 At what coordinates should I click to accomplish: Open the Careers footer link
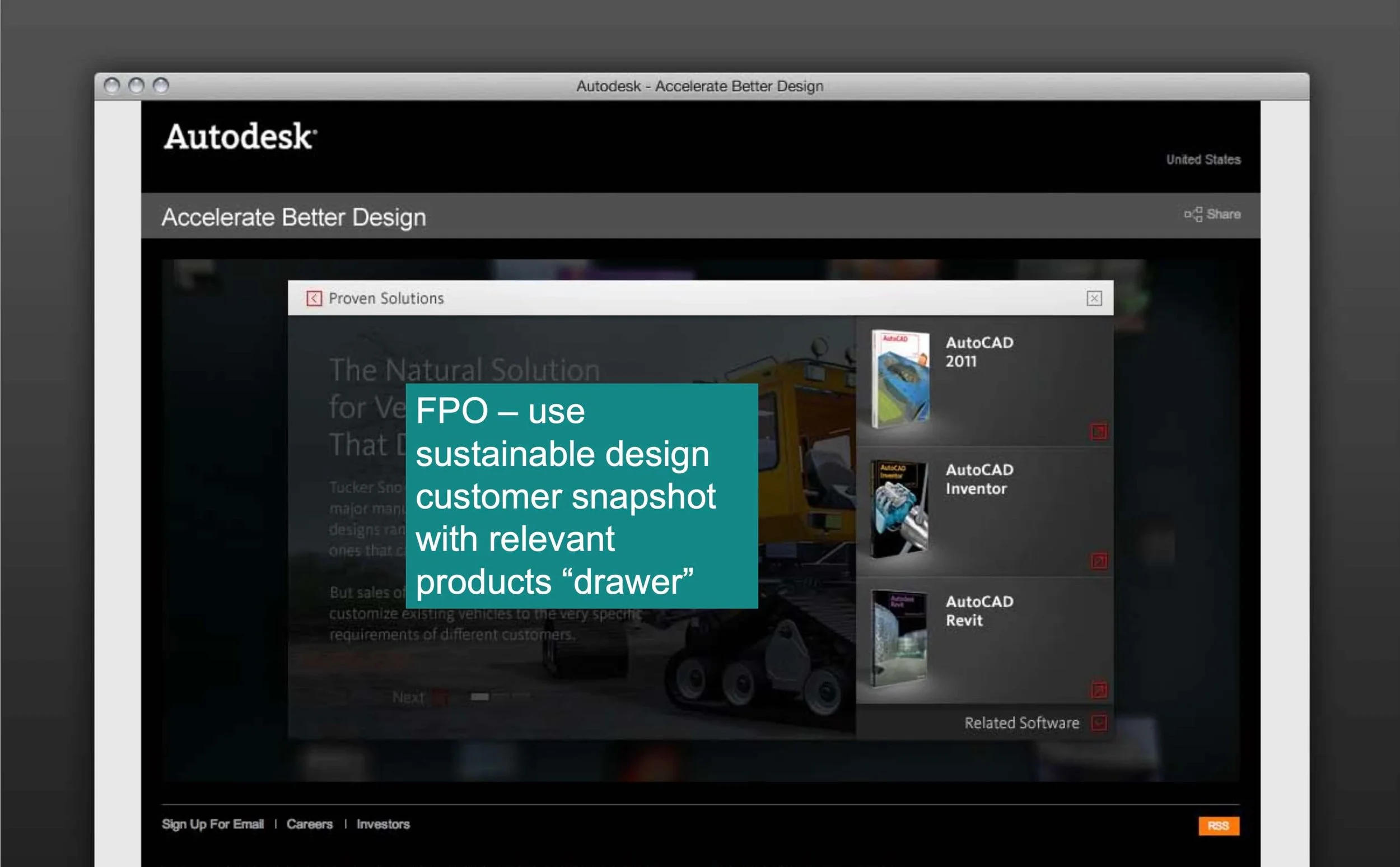coord(310,824)
